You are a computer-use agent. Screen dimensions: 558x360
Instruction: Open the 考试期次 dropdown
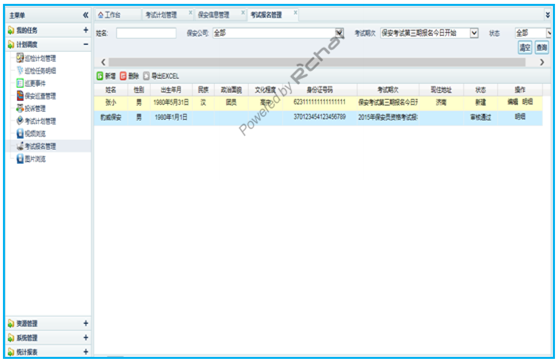pos(474,33)
